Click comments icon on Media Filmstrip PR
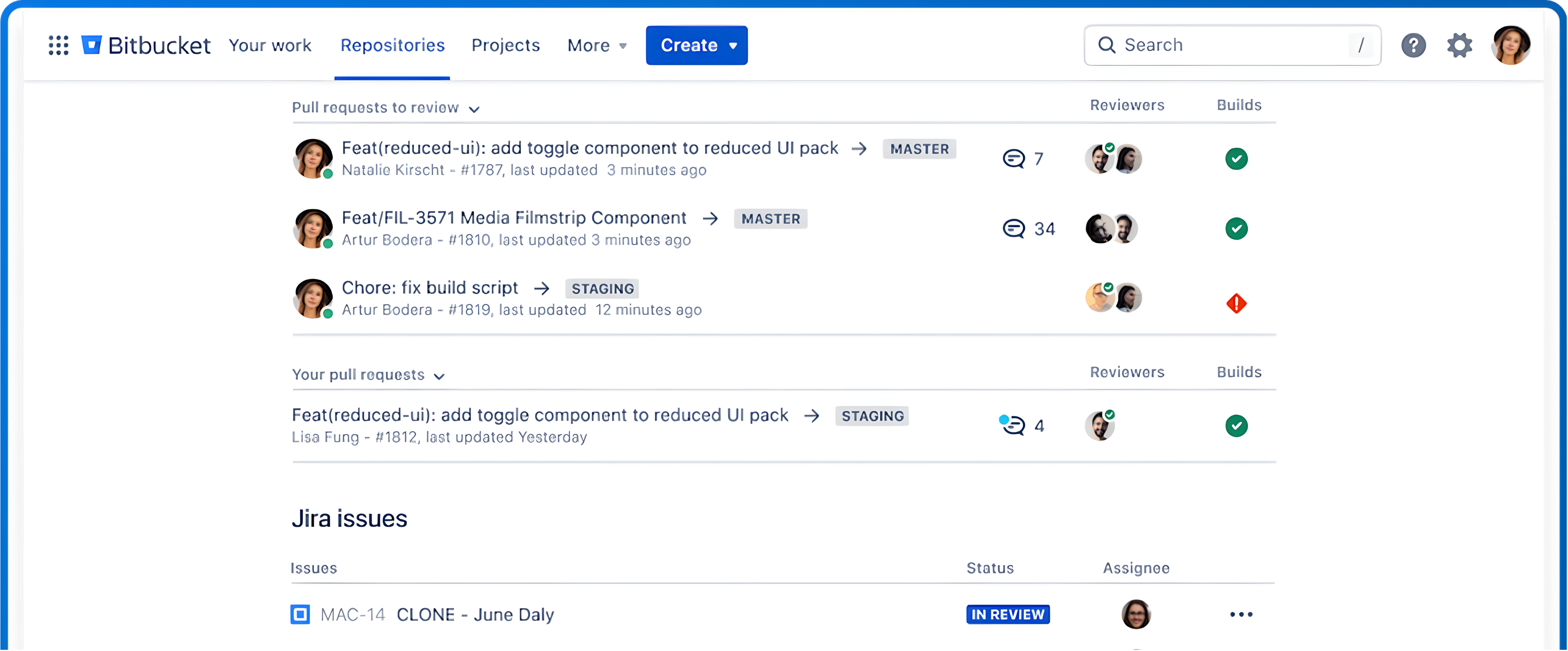1568x651 pixels. (1013, 229)
